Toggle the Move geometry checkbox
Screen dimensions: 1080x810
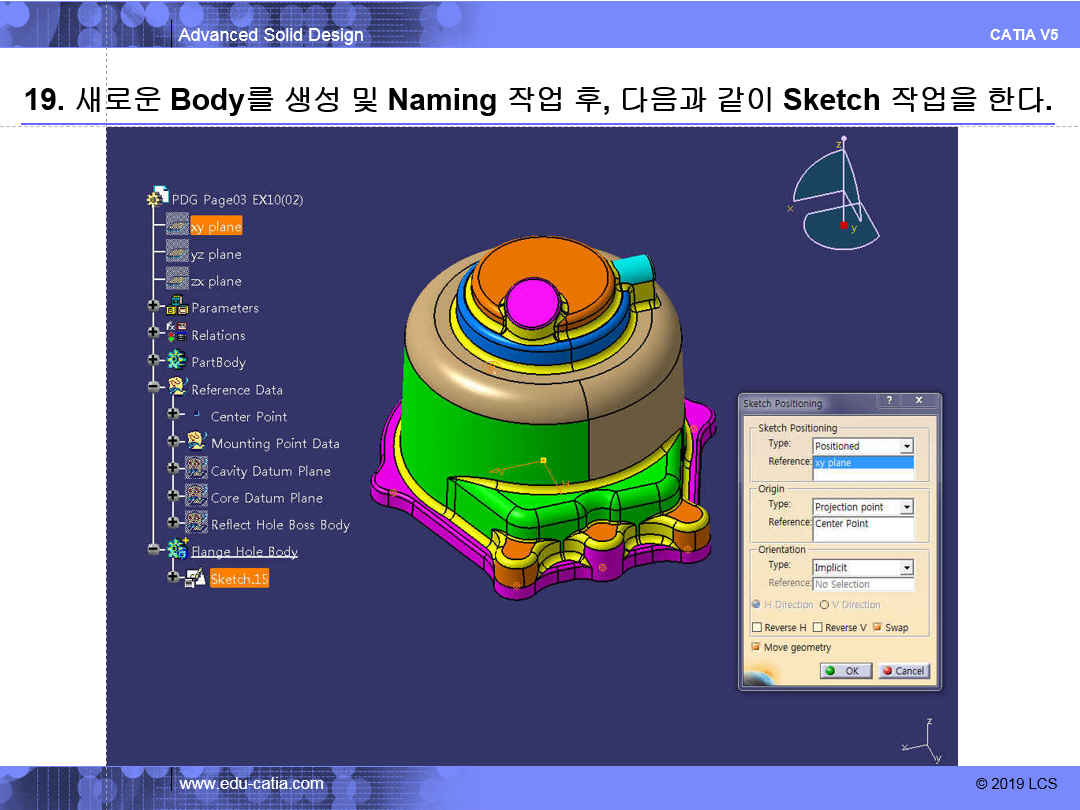coord(757,647)
